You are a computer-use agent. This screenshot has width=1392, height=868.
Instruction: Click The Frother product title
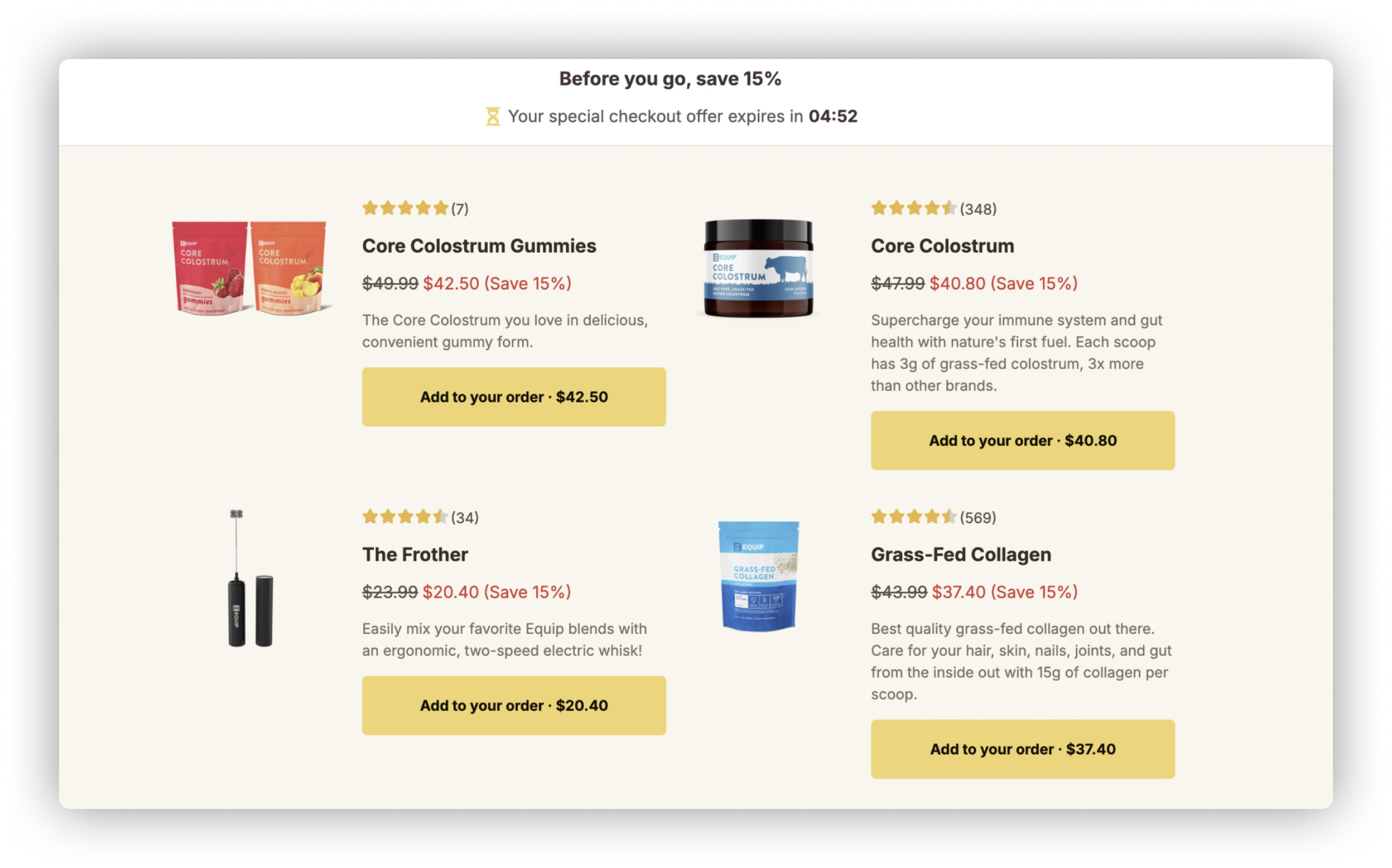pos(415,555)
